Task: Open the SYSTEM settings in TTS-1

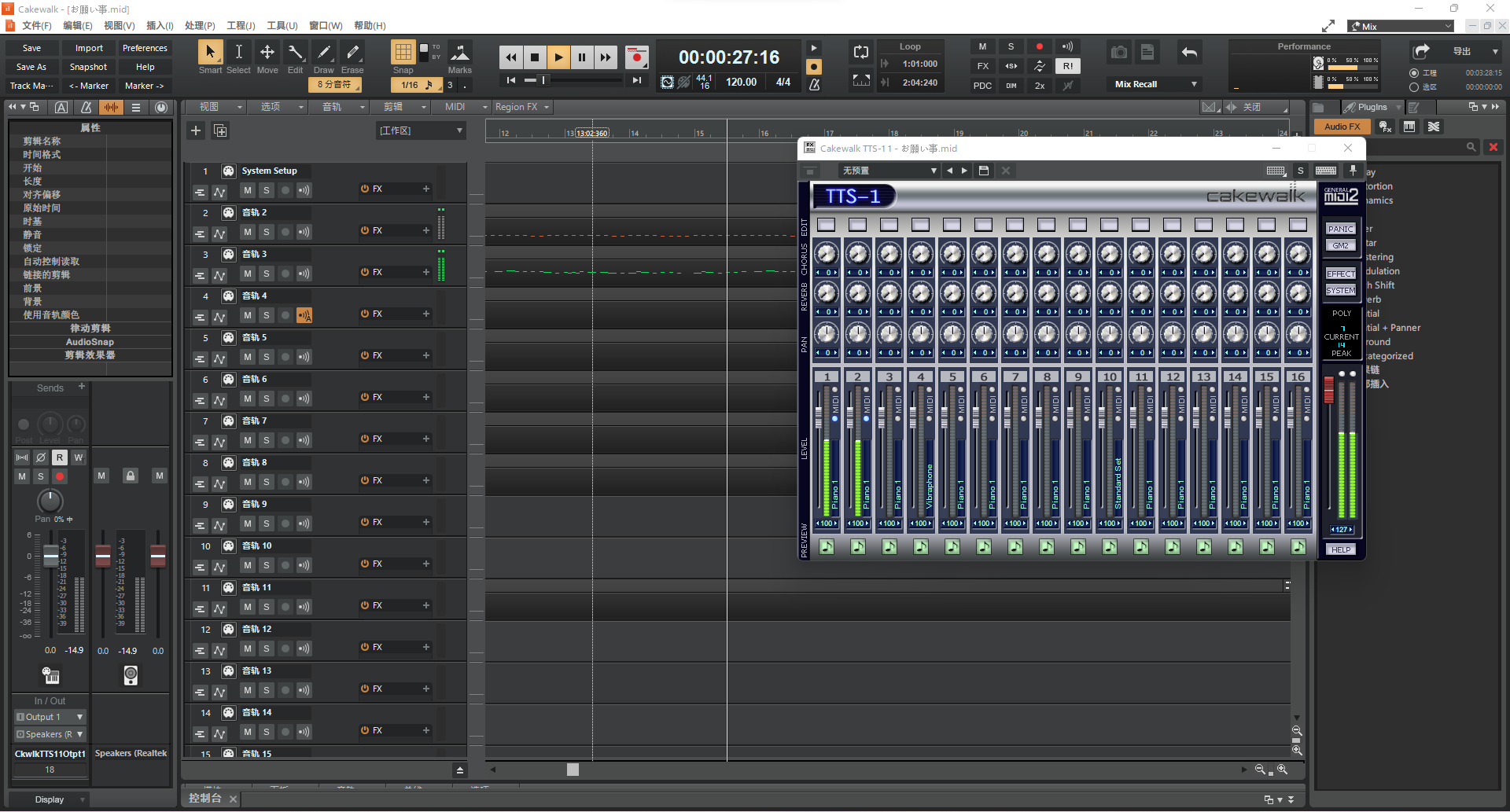Action: [x=1341, y=290]
